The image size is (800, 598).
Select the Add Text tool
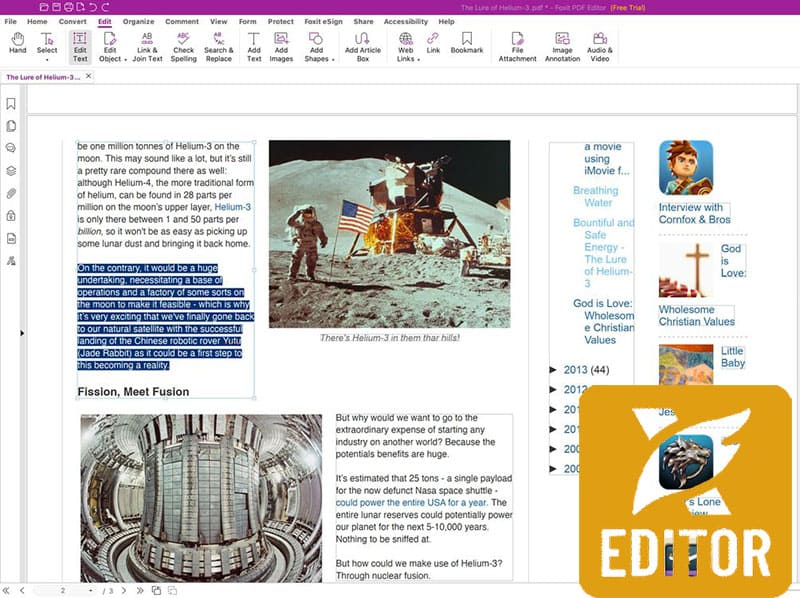tap(254, 47)
